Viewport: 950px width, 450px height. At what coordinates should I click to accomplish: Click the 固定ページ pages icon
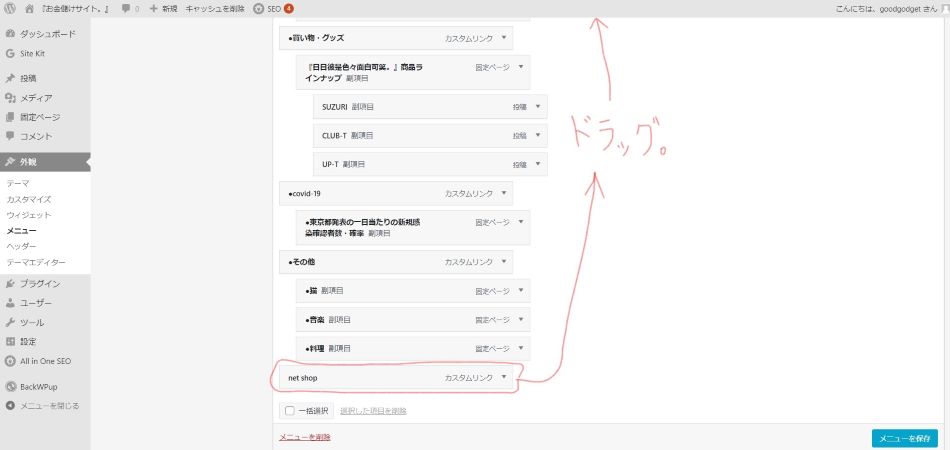[x=10, y=117]
